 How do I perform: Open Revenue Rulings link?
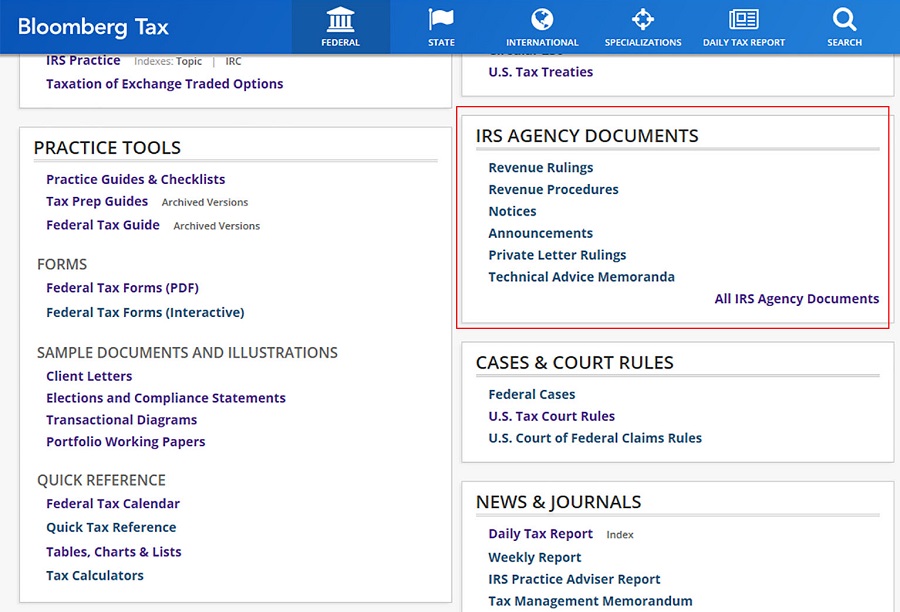click(x=540, y=168)
